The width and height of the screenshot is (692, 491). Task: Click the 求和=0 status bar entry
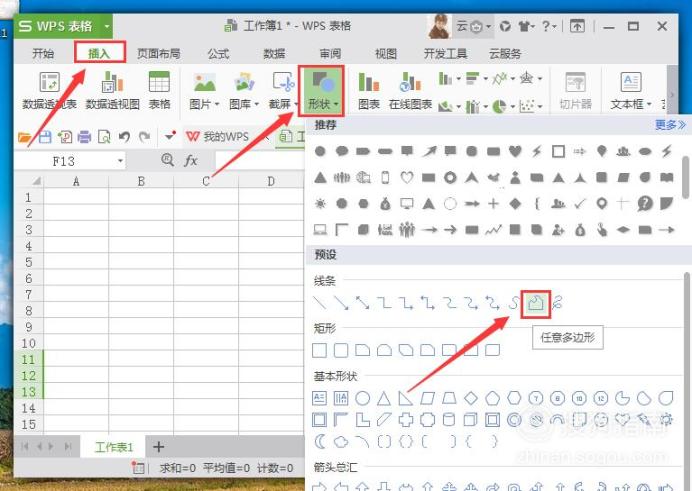[177, 468]
